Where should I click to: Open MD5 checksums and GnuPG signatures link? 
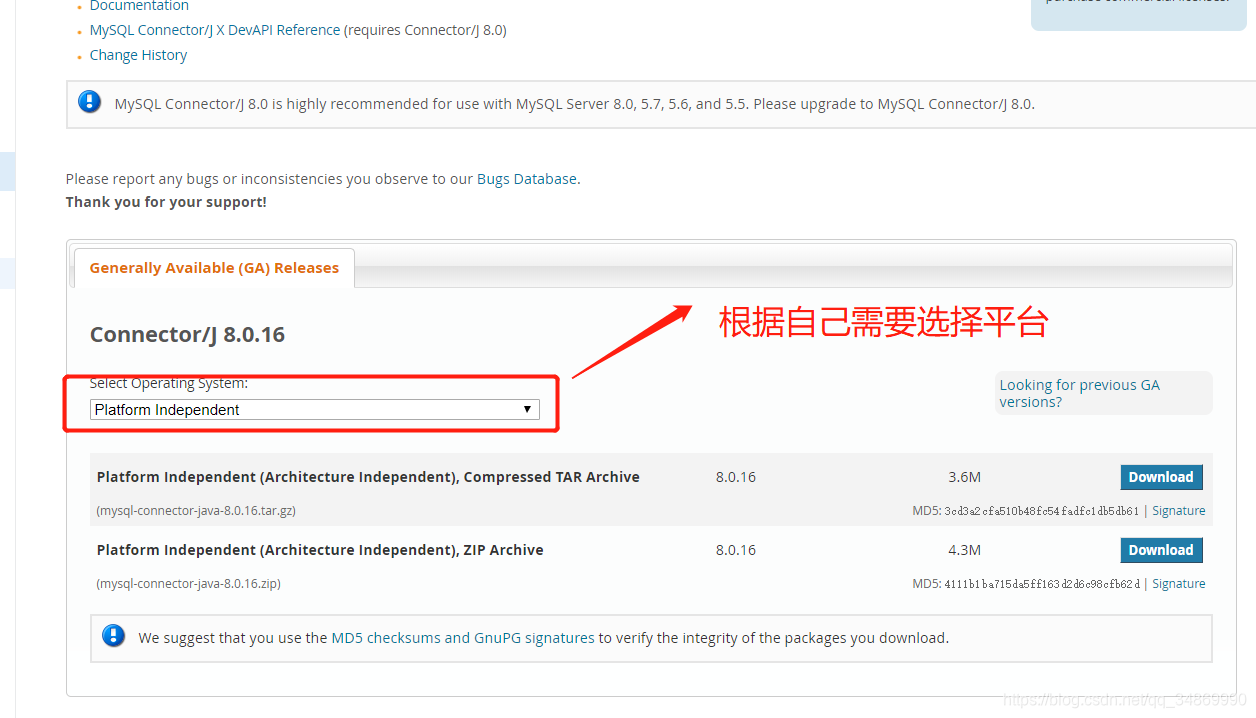463,637
